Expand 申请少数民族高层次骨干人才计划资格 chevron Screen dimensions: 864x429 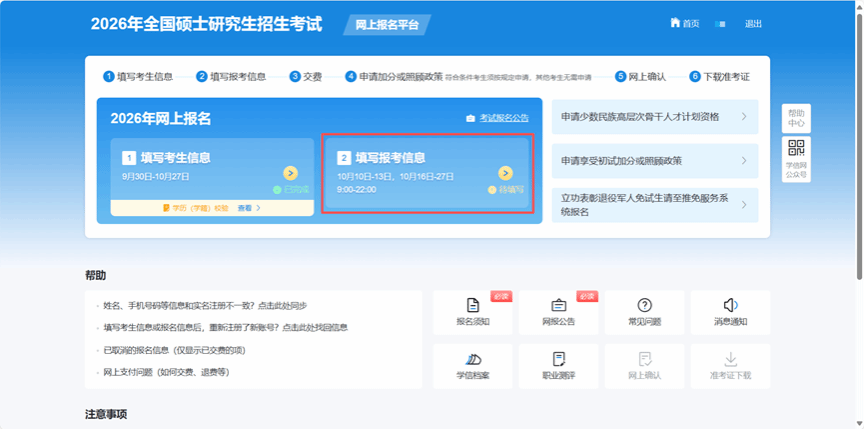tap(743, 117)
